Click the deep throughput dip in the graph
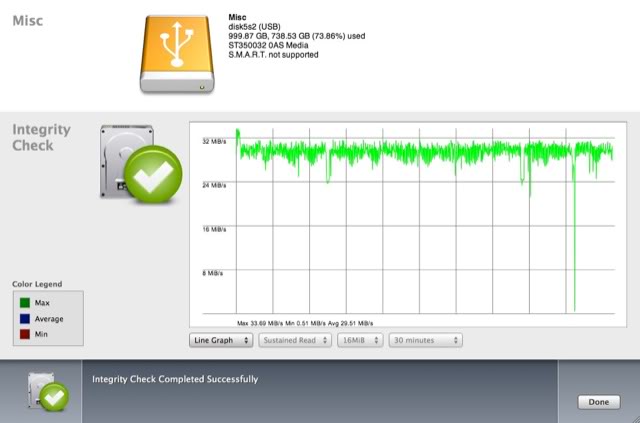 574,245
